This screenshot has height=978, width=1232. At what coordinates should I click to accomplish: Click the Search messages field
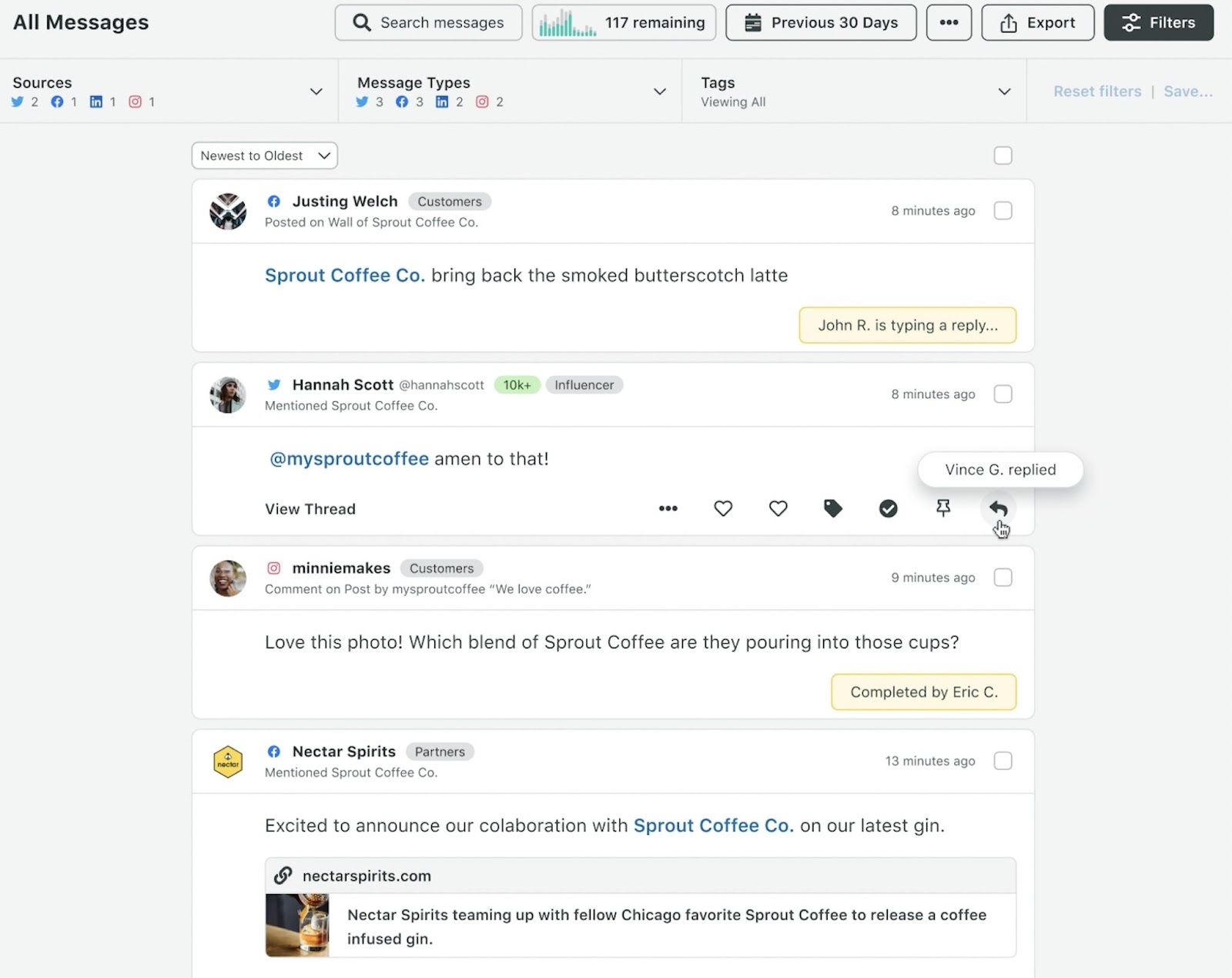tap(428, 22)
